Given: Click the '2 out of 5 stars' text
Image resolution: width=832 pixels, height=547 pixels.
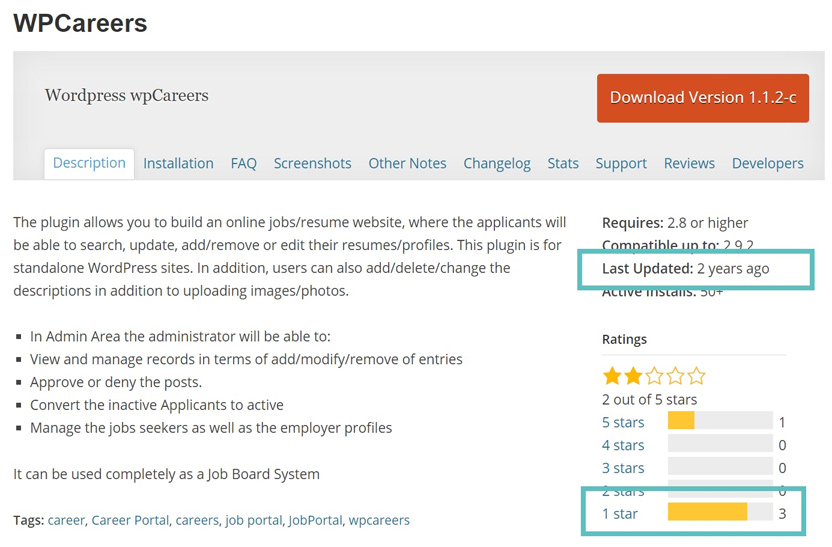Looking at the screenshot, I should pyautogui.click(x=649, y=400).
